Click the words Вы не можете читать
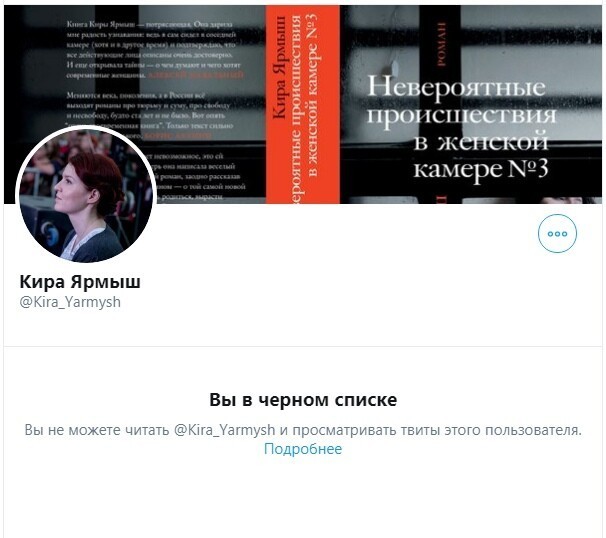This screenshot has width=606, height=538. [x=97, y=430]
